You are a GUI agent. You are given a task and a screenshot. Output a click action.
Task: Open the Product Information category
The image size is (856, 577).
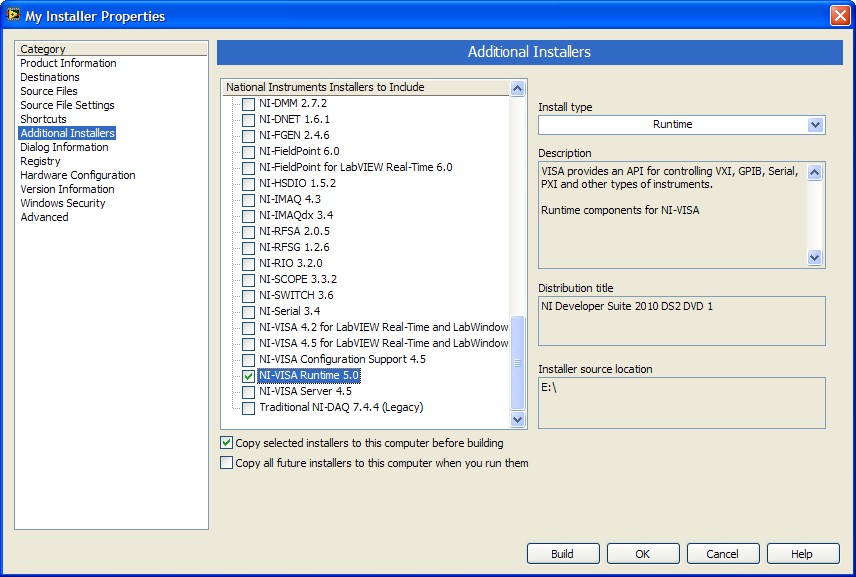coord(68,63)
